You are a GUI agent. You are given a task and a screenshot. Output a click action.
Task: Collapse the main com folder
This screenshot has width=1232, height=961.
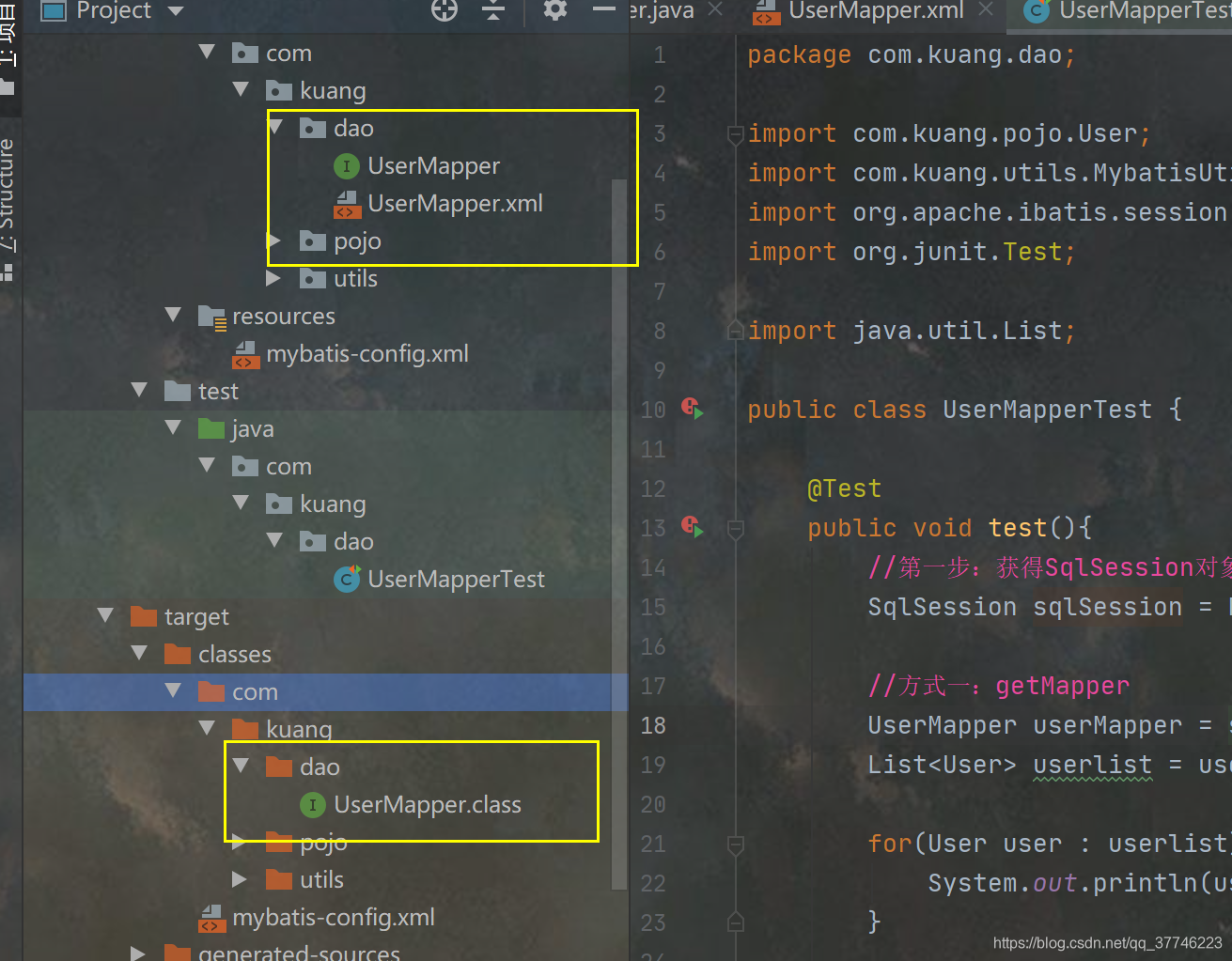[208, 53]
